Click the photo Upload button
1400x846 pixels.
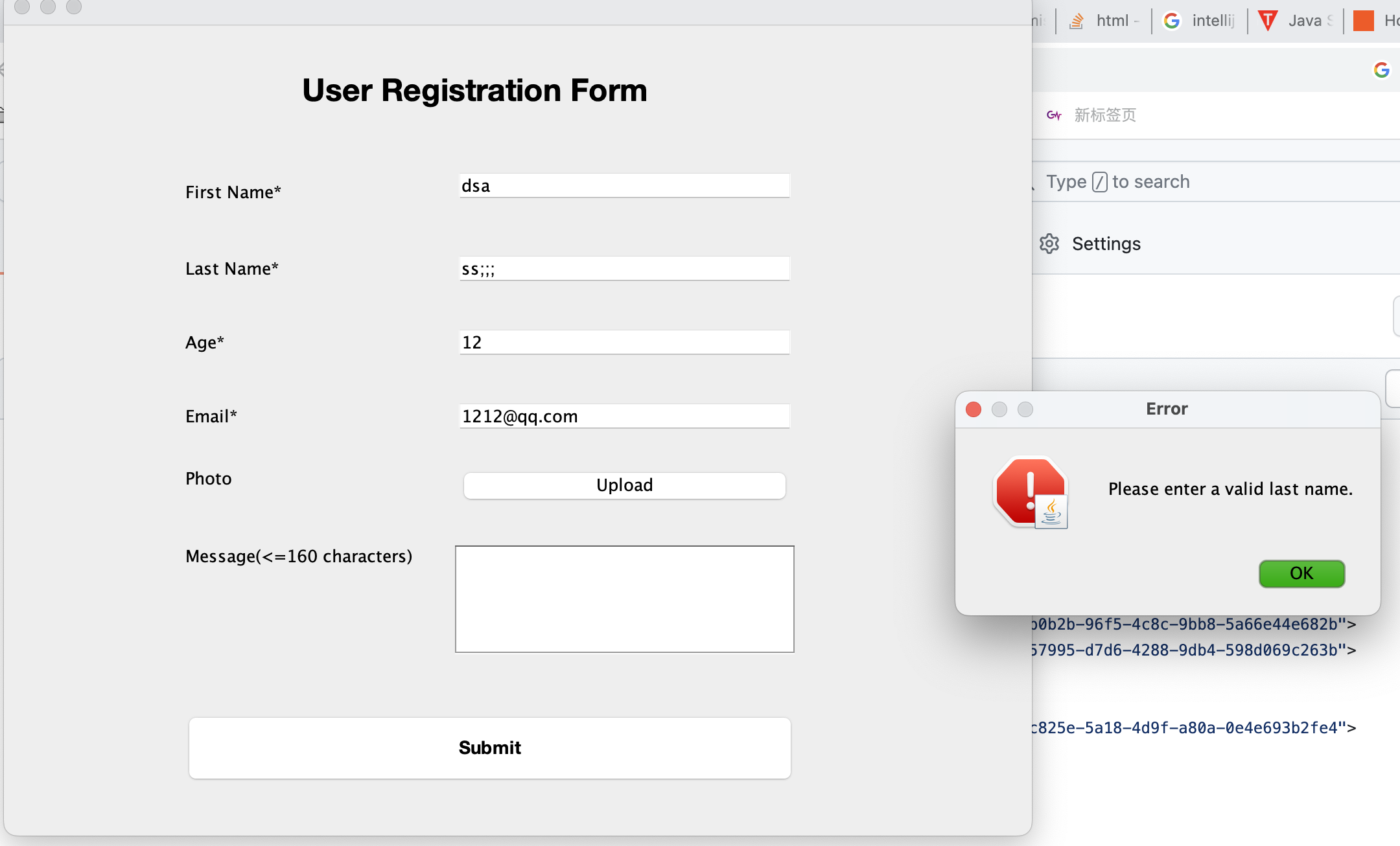pos(624,485)
